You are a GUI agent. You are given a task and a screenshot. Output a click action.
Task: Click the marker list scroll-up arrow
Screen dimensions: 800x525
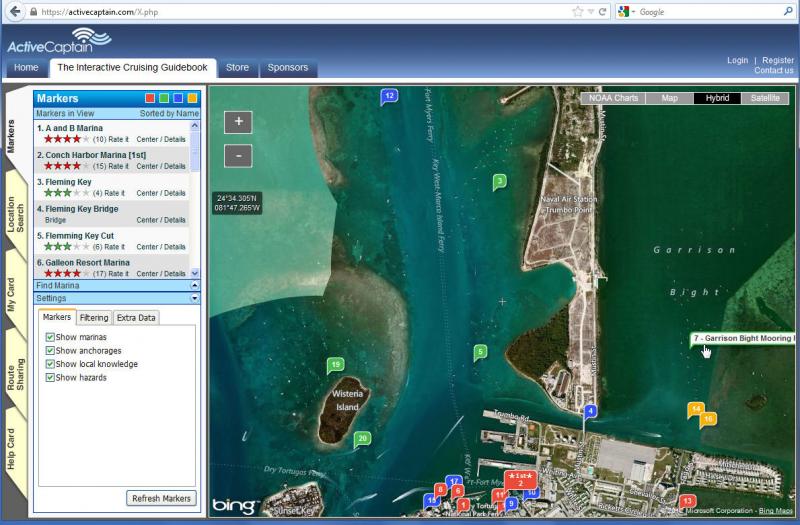194,126
